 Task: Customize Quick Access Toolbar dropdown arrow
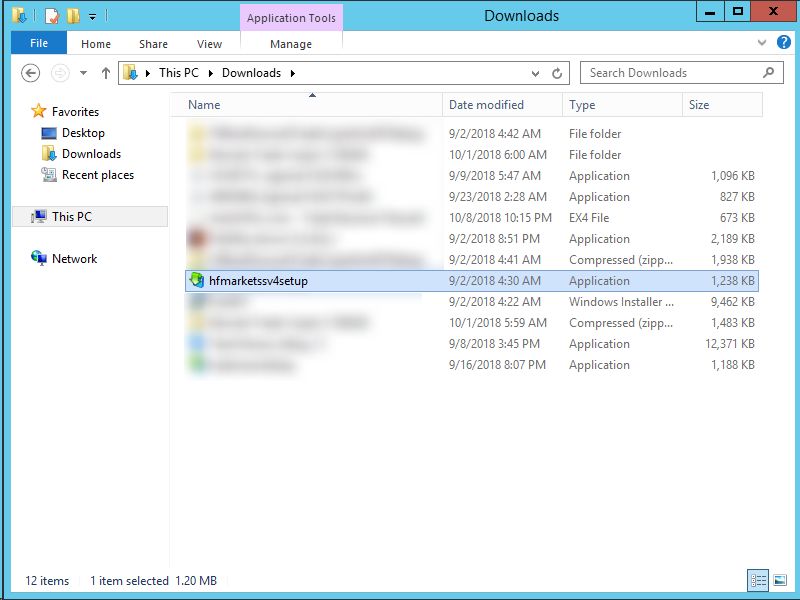[92, 16]
